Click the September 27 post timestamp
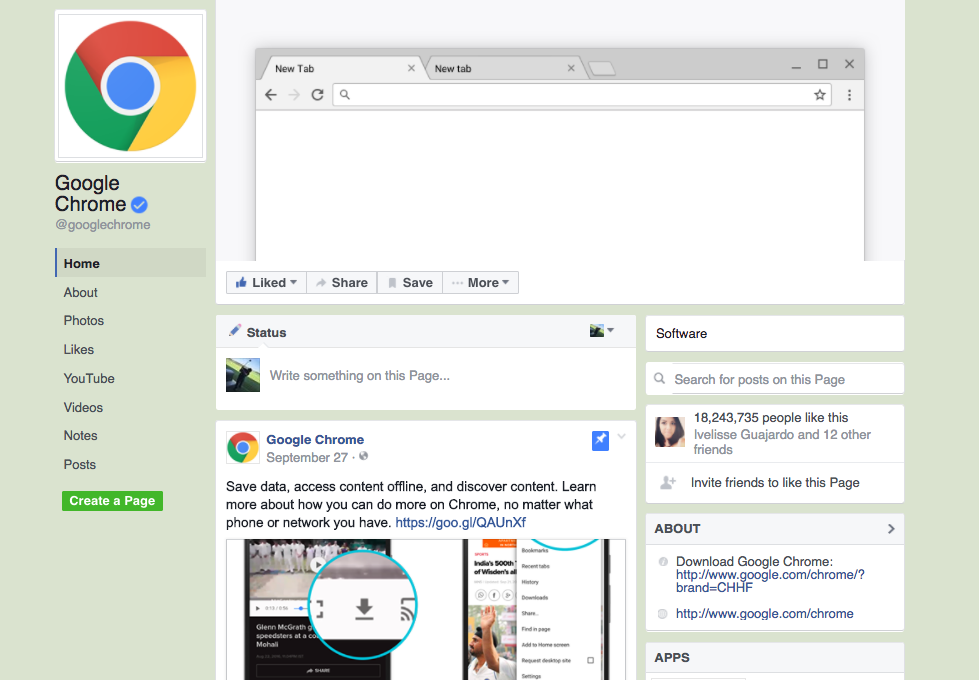 click(x=307, y=458)
